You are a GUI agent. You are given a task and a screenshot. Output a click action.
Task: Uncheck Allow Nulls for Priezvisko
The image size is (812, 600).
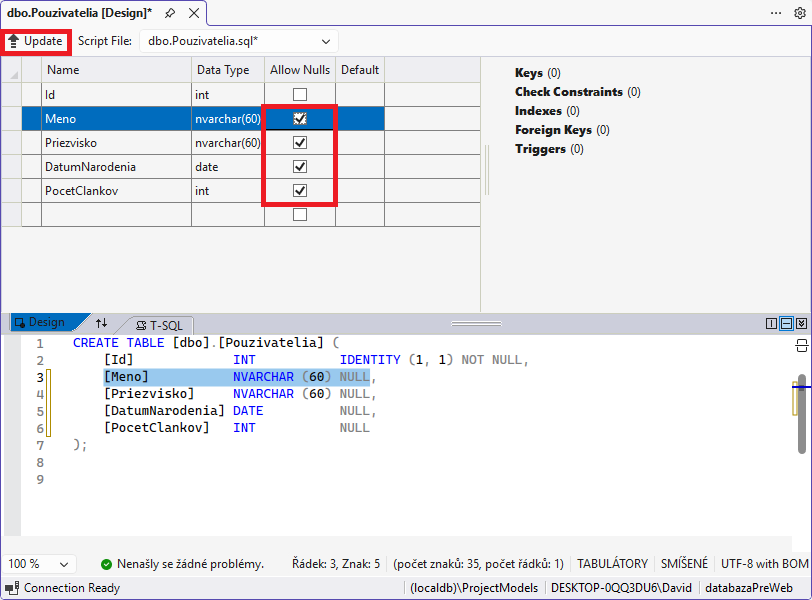(300, 142)
